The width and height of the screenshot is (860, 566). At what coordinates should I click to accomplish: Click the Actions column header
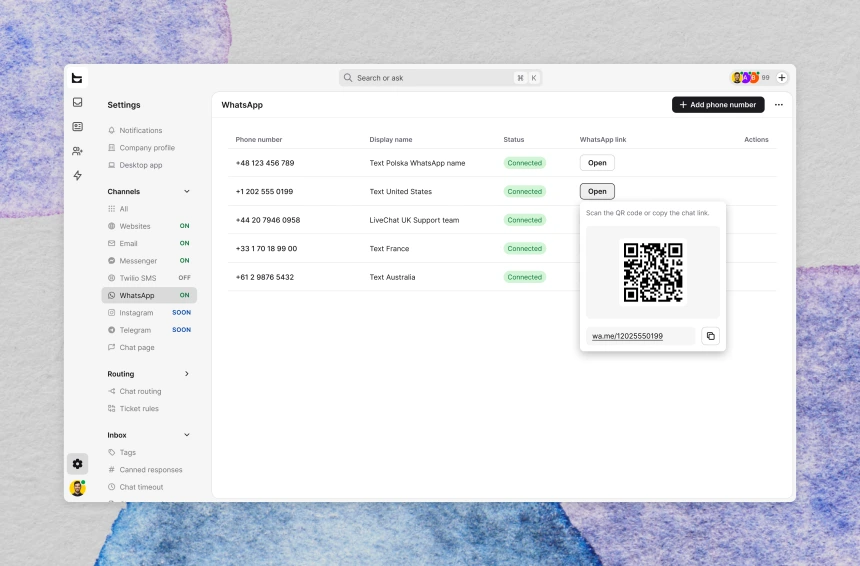coord(756,139)
